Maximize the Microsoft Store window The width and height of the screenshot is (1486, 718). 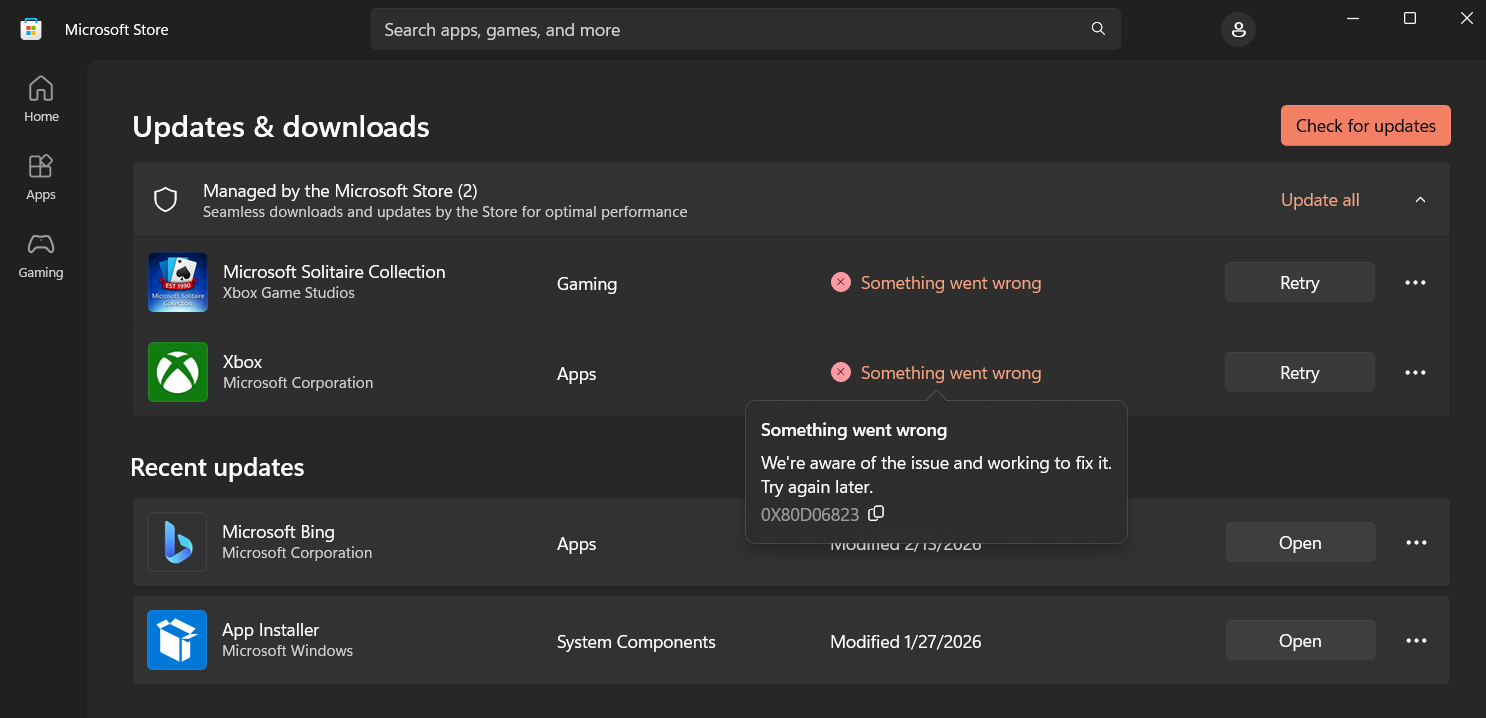tap(1409, 18)
